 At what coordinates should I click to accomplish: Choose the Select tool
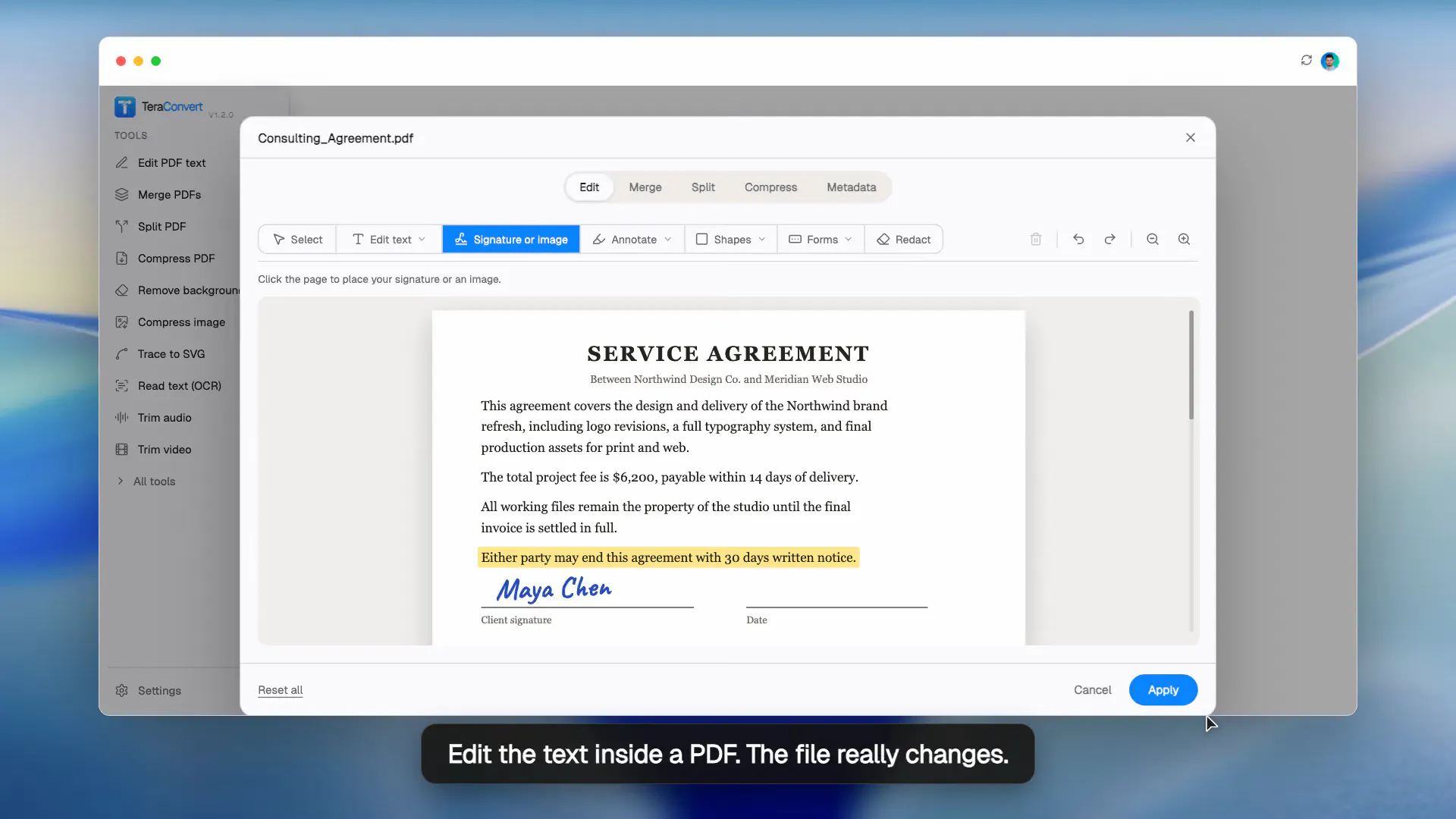pos(297,240)
